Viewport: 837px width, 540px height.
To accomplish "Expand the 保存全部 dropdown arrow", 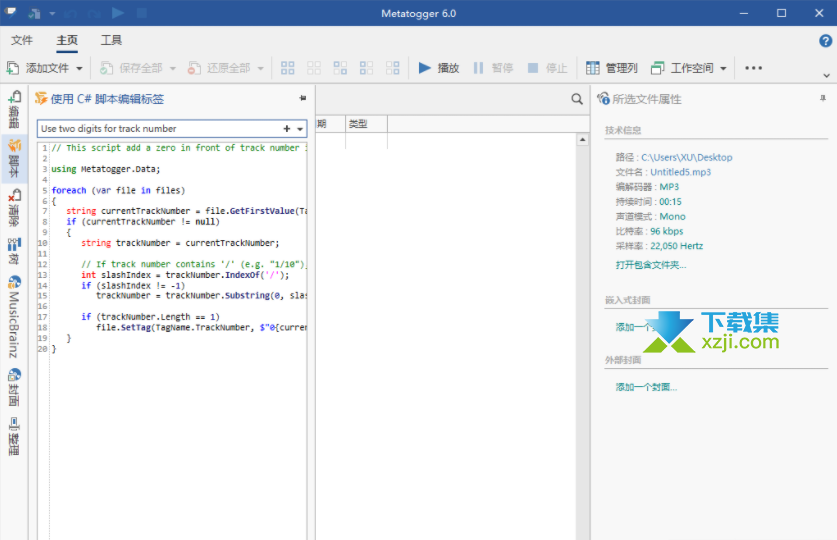I will [x=172, y=68].
